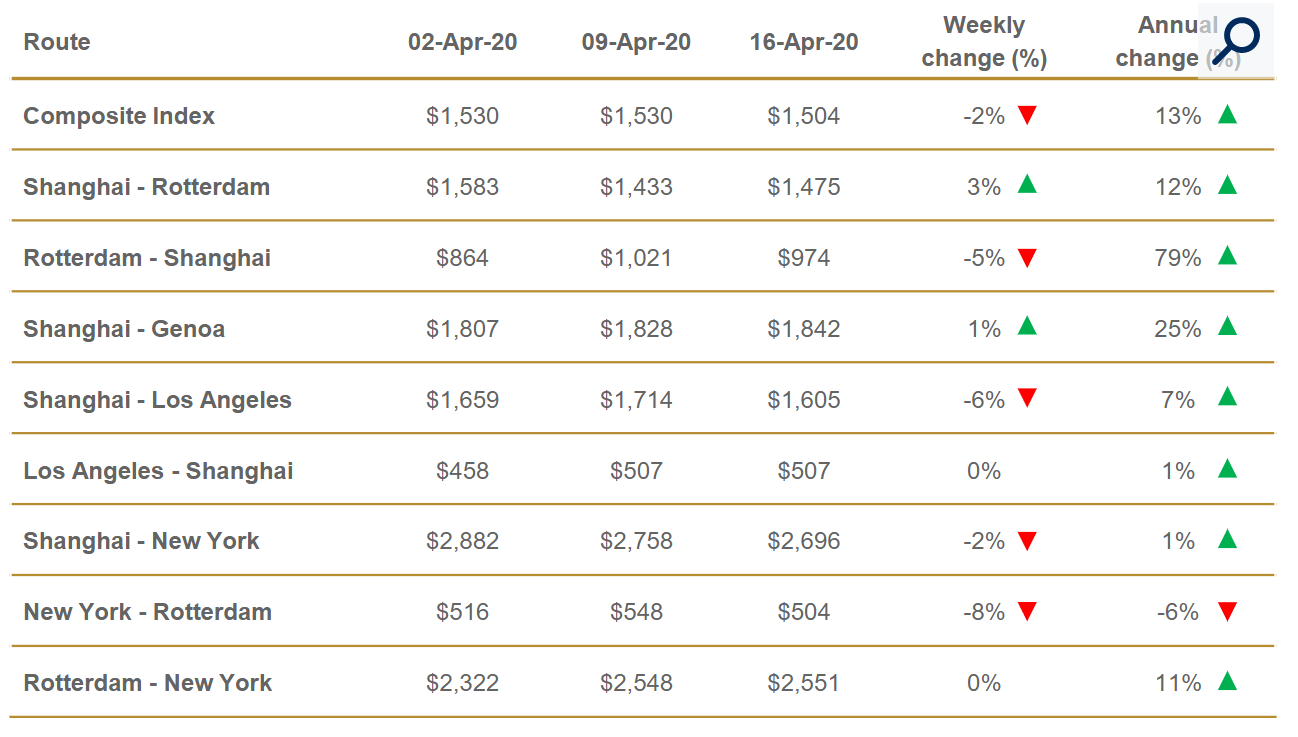Click the $2,882 Shanghai - New York value
Viewport: 1298px width, 737px height.
462,541
